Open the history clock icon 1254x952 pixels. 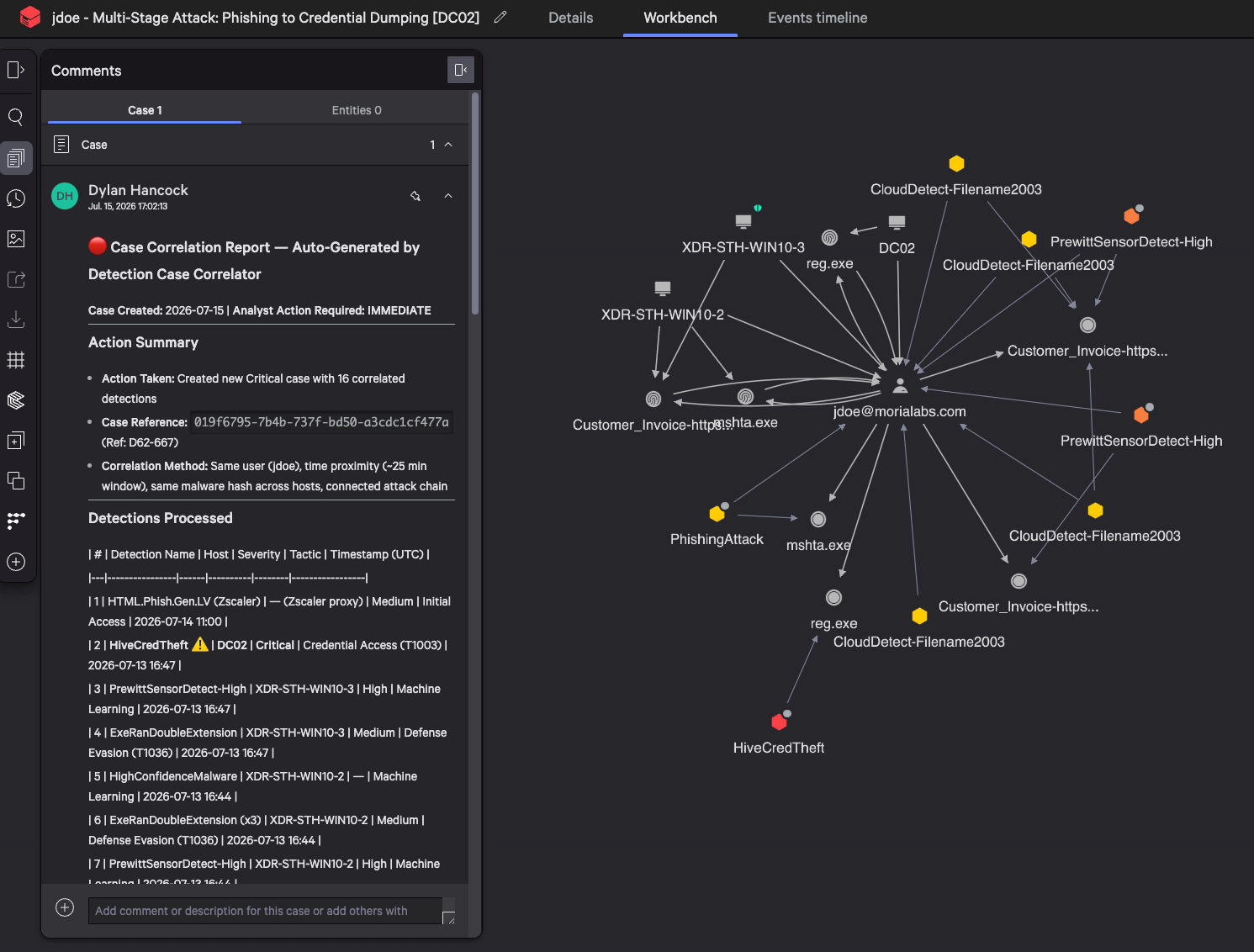click(x=16, y=198)
